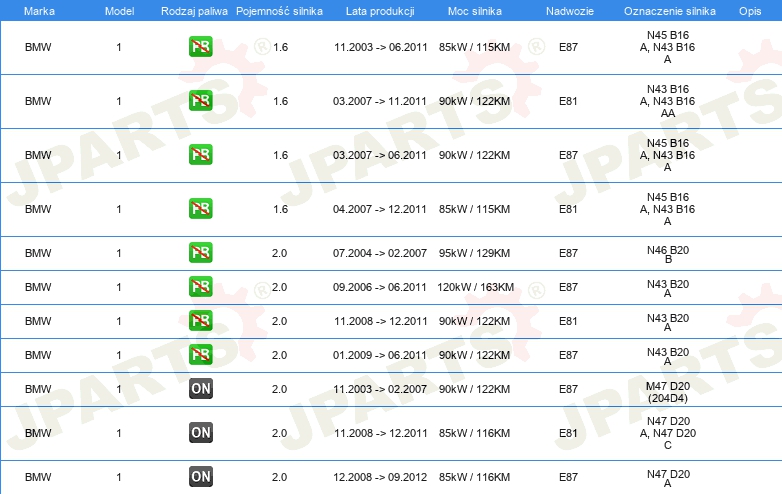Click the Pojemność silnika column header

pos(279,10)
